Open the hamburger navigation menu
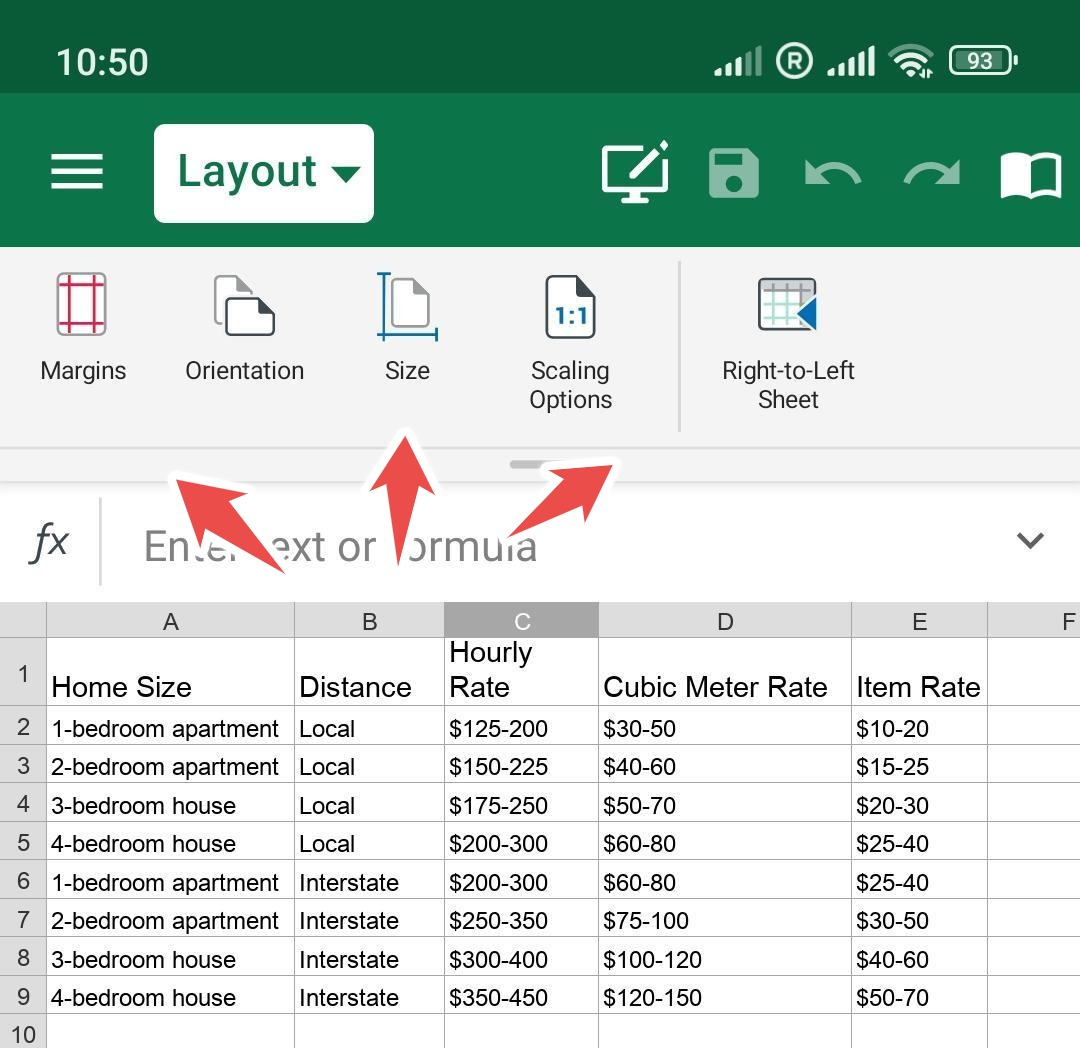The width and height of the screenshot is (1080, 1051). 76,171
